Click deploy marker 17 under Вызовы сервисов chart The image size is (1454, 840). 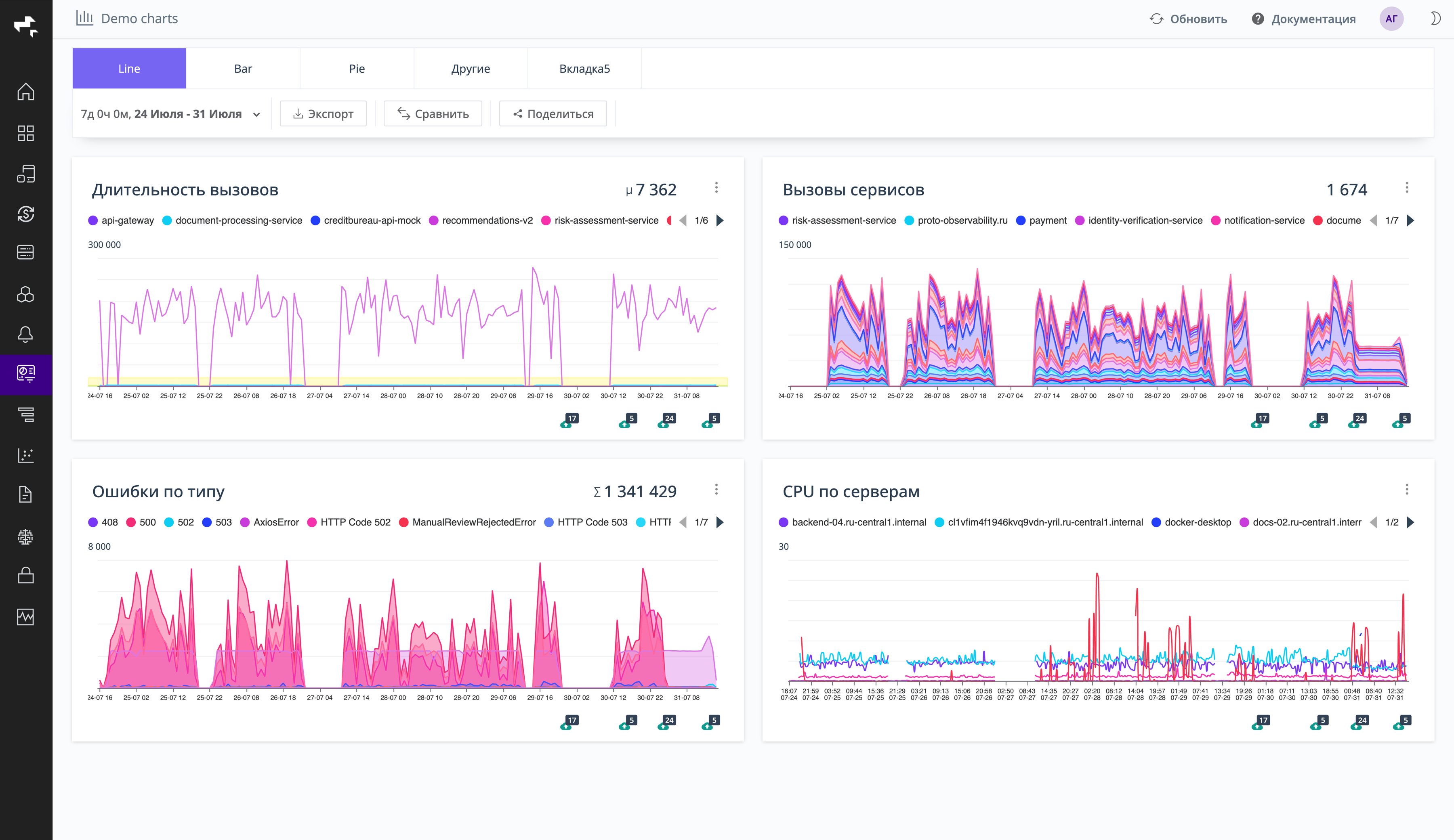click(x=1260, y=421)
